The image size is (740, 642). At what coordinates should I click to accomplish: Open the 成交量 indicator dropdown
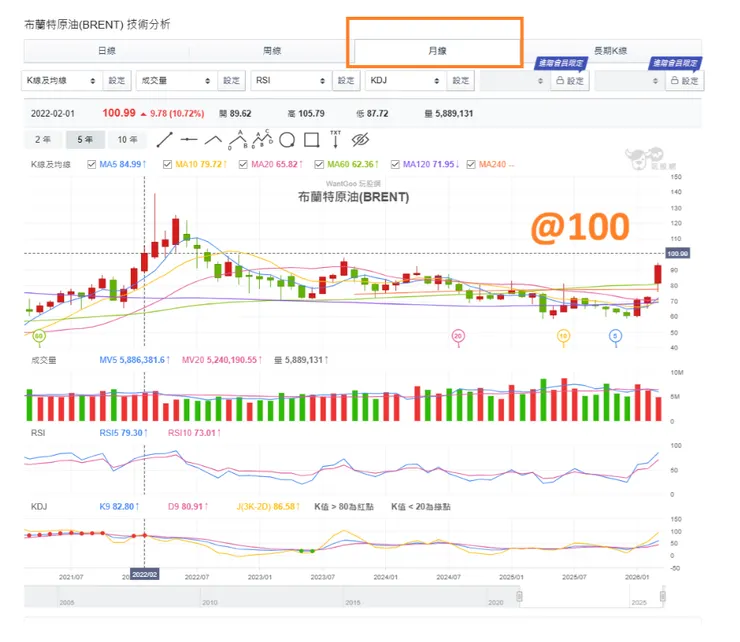[177, 81]
